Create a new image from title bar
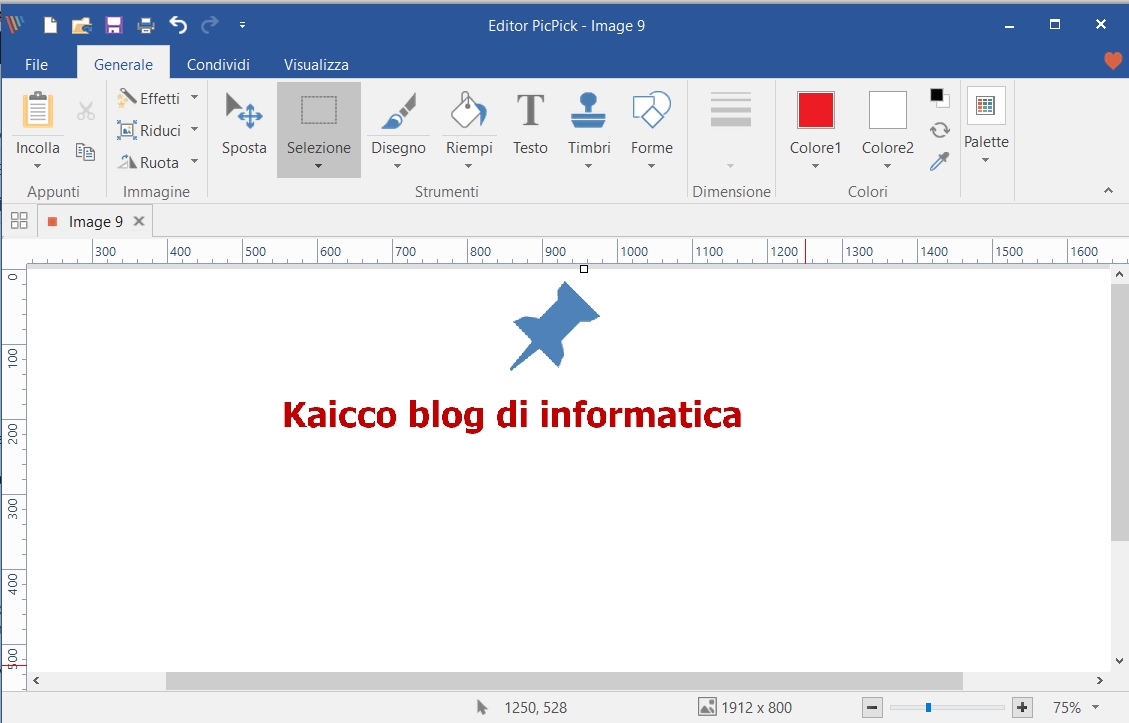Image resolution: width=1129 pixels, height=723 pixels. pos(50,26)
